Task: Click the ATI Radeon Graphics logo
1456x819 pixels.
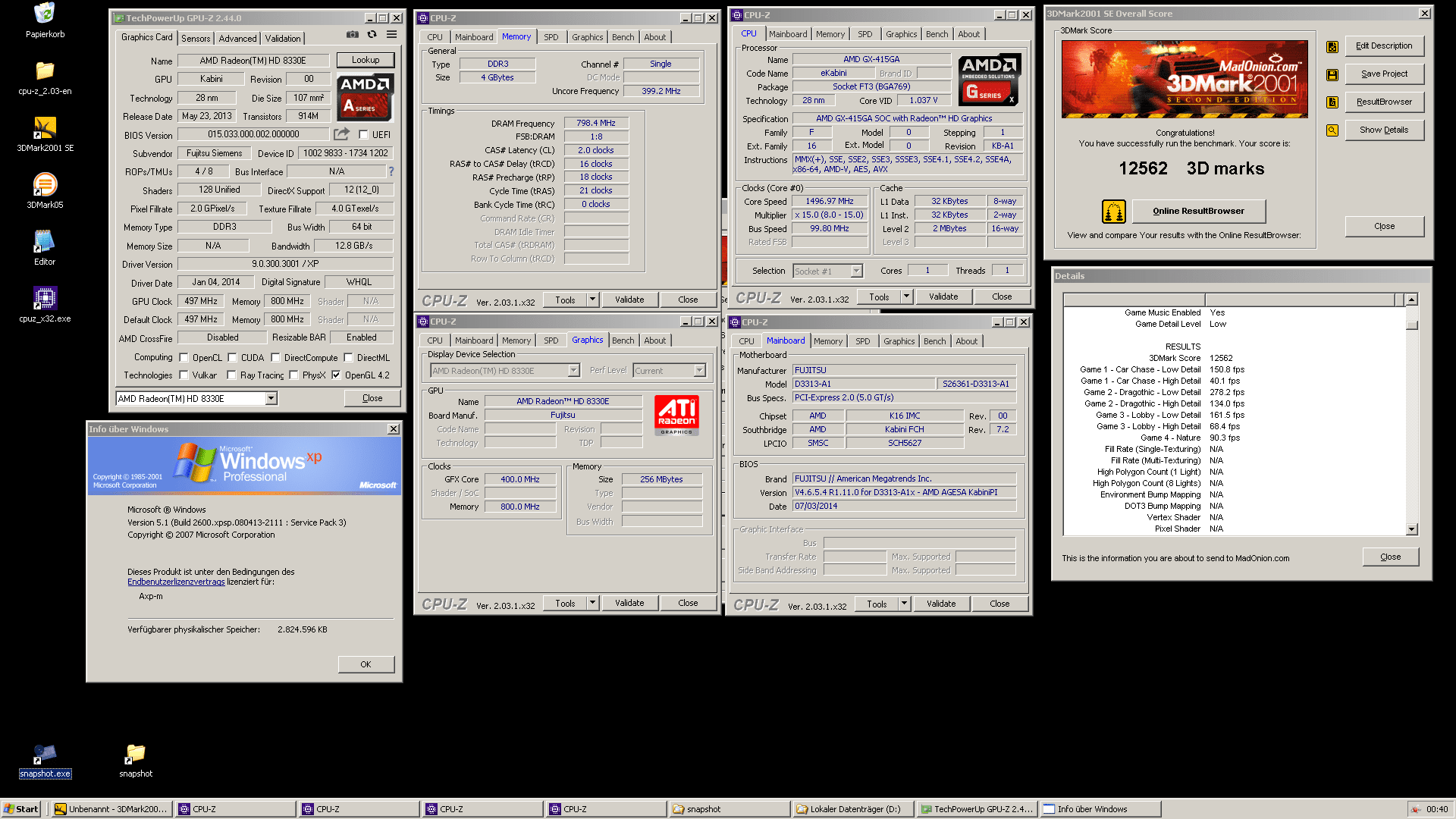Action: click(676, 416)
